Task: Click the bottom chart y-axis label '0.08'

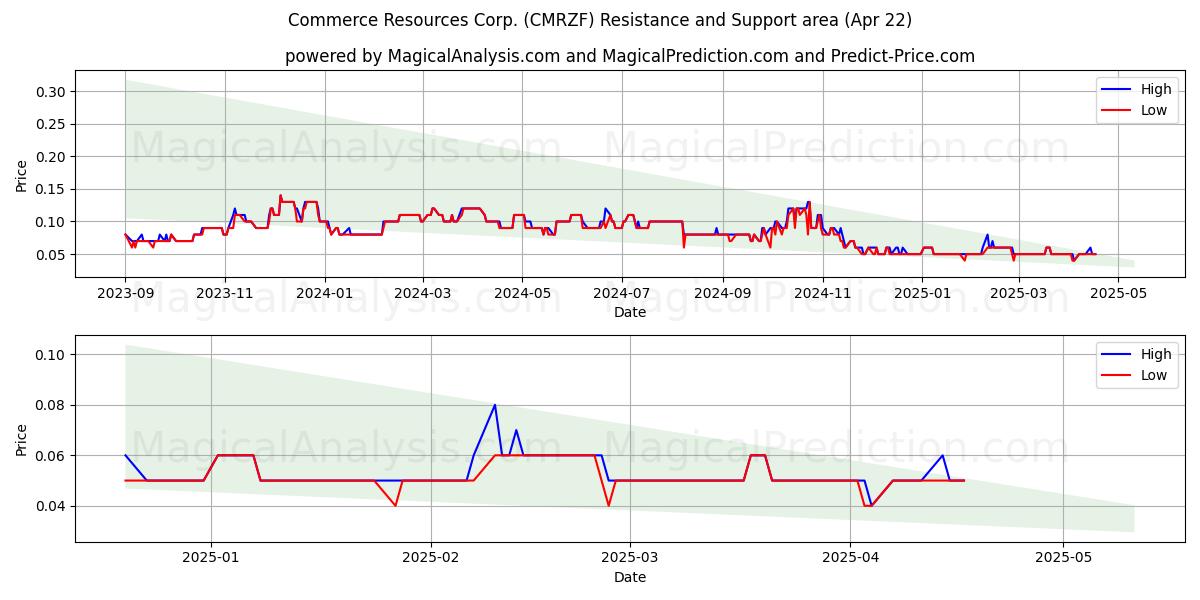Action: pyautogui.click(x=49, y=405)
